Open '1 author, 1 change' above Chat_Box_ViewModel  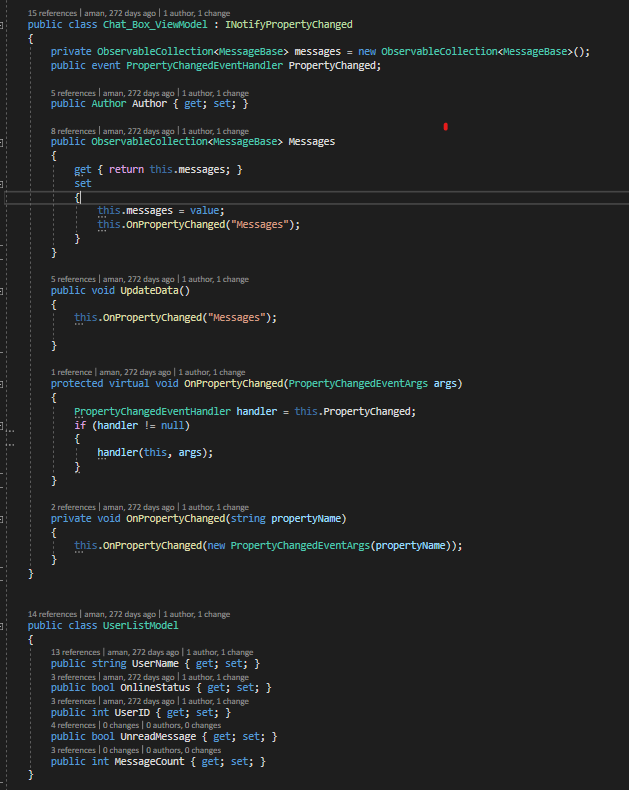point(197,13)
